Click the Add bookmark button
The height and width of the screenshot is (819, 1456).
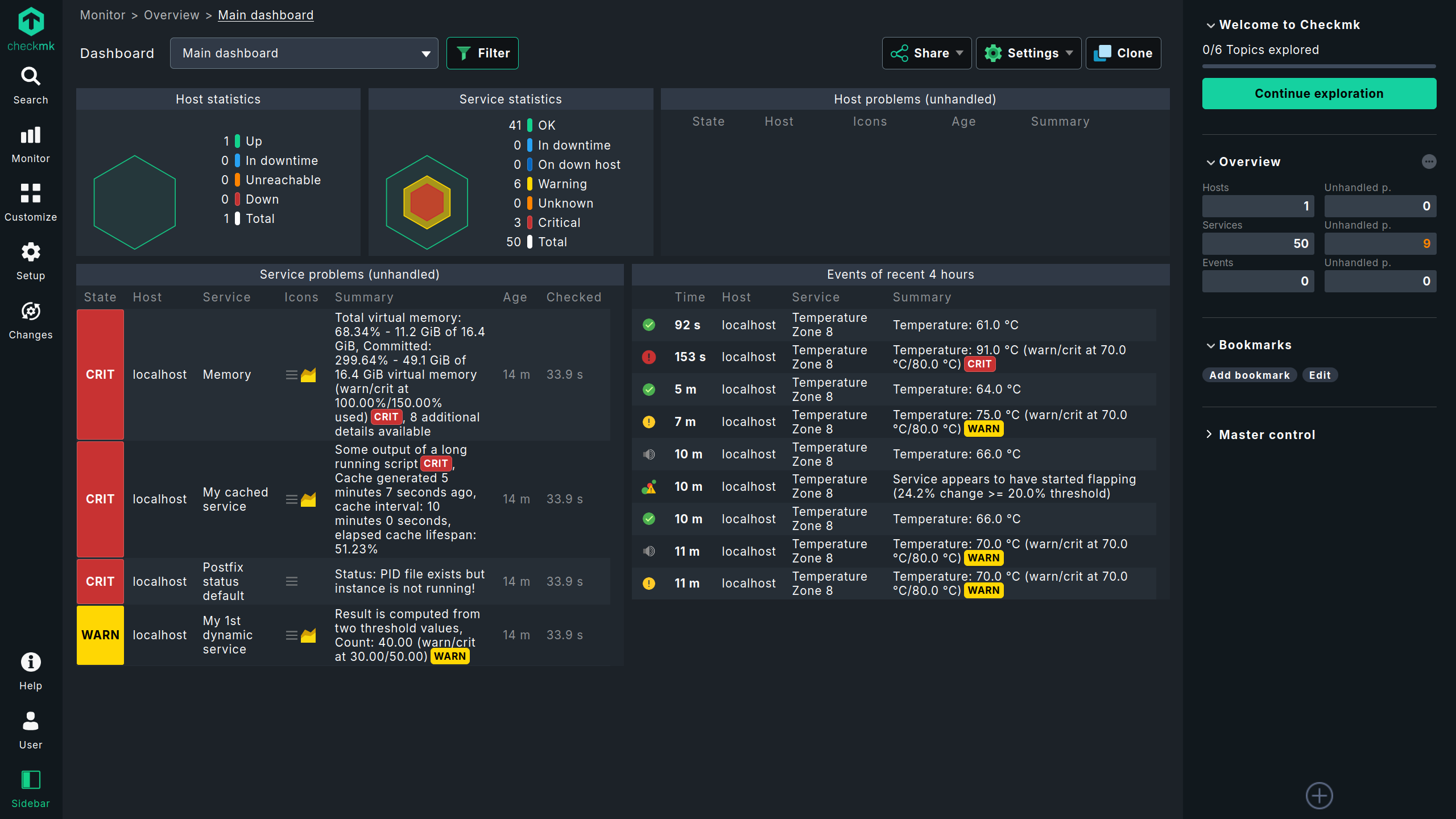(x=1249, y=375)
